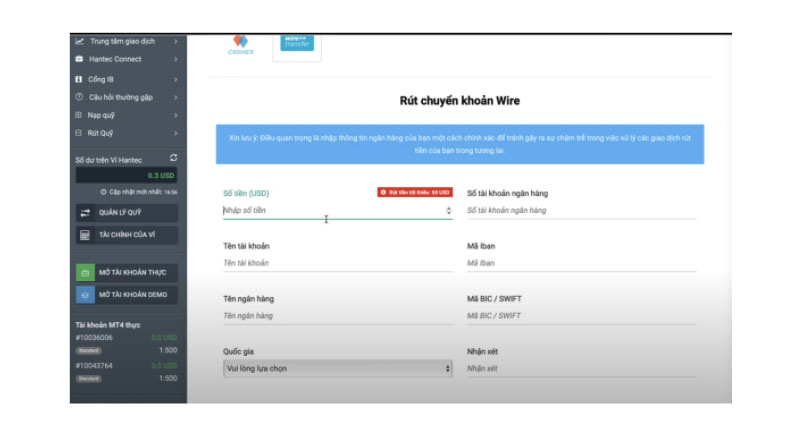This screenshot has width=800, height=429.
Task: Open the Quốc gia country dropdown
Action: click(x=337, y=368)
